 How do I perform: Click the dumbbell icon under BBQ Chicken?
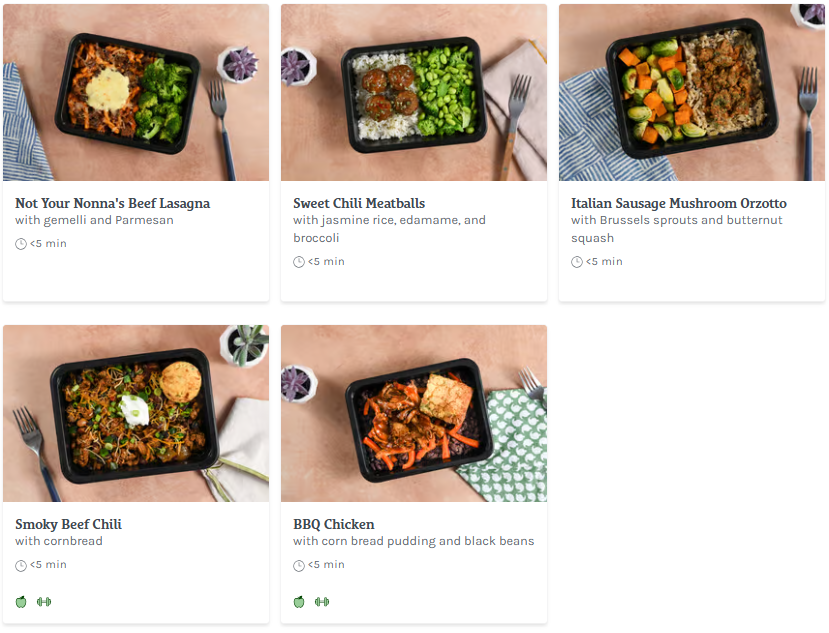(x=322, y=602)
